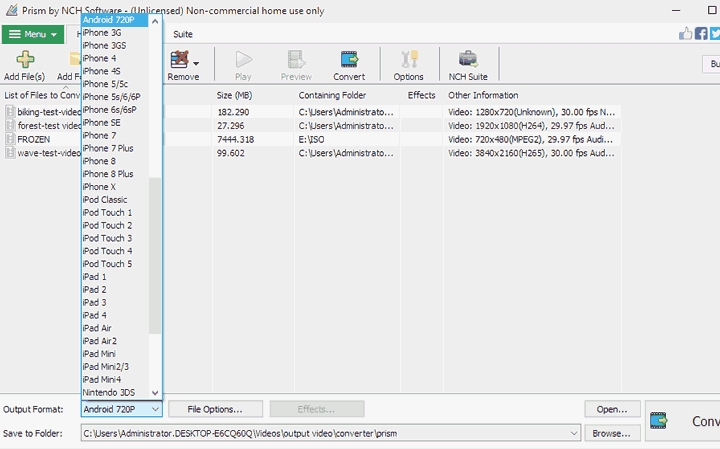720x449 pixels.
Task: Click the Open... button
Action: point(612,409)
